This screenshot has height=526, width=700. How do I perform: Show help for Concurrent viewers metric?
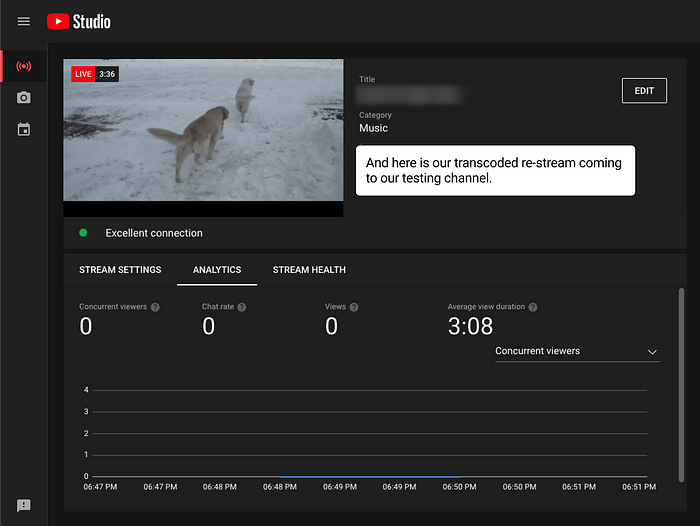click(155, 307)
